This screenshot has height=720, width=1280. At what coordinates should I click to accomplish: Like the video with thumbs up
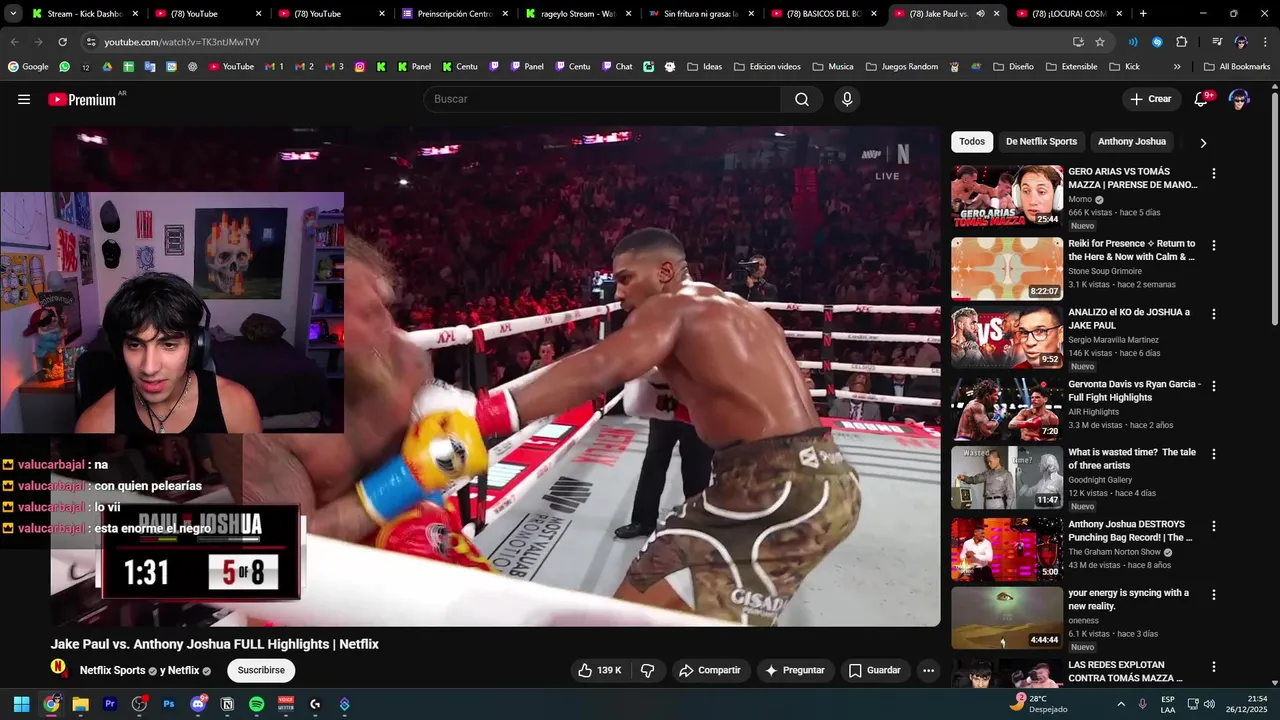(600, 670)
